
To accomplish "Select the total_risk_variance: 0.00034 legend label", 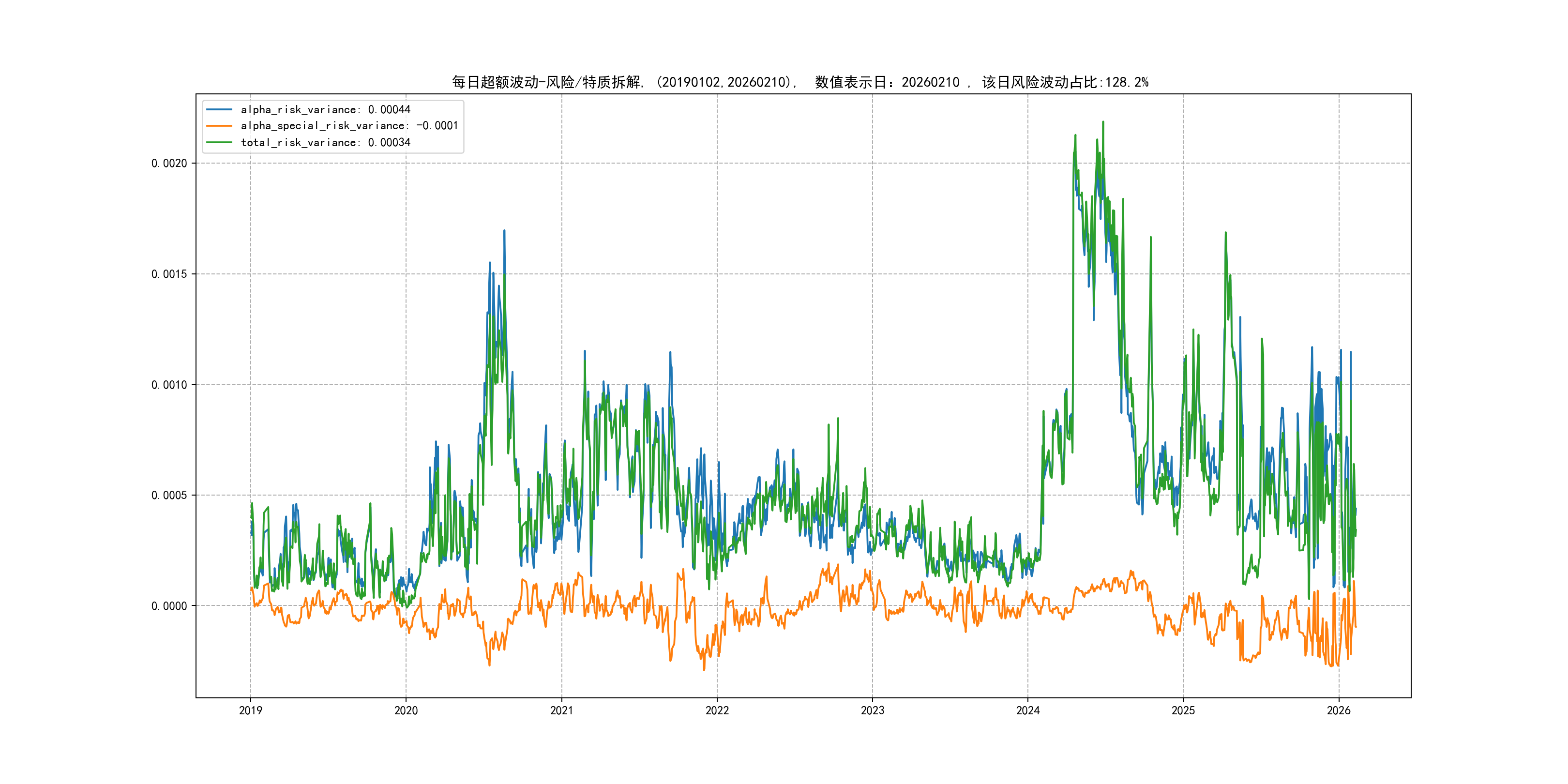I will 326,142.
